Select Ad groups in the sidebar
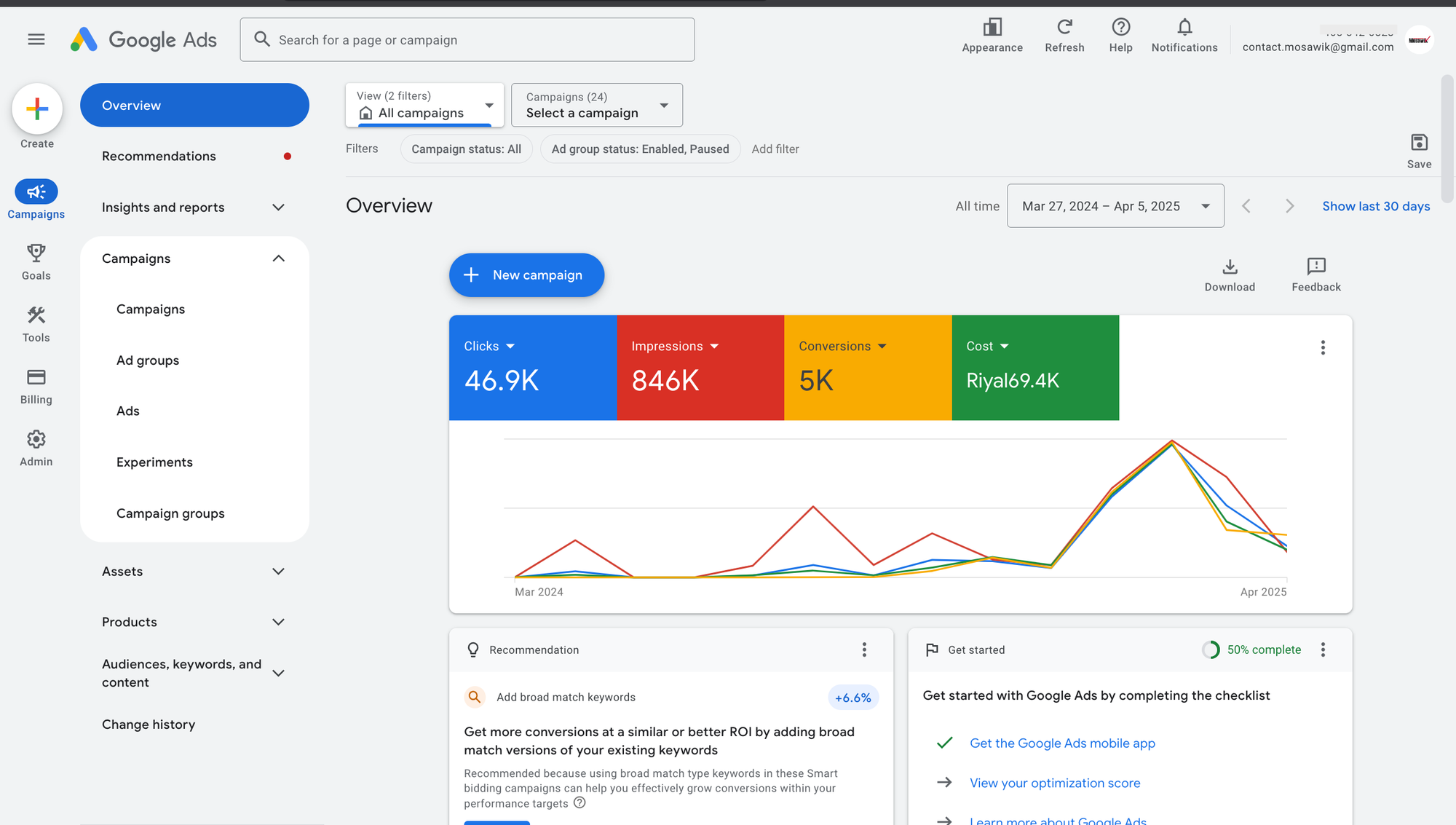 (148, 360)
